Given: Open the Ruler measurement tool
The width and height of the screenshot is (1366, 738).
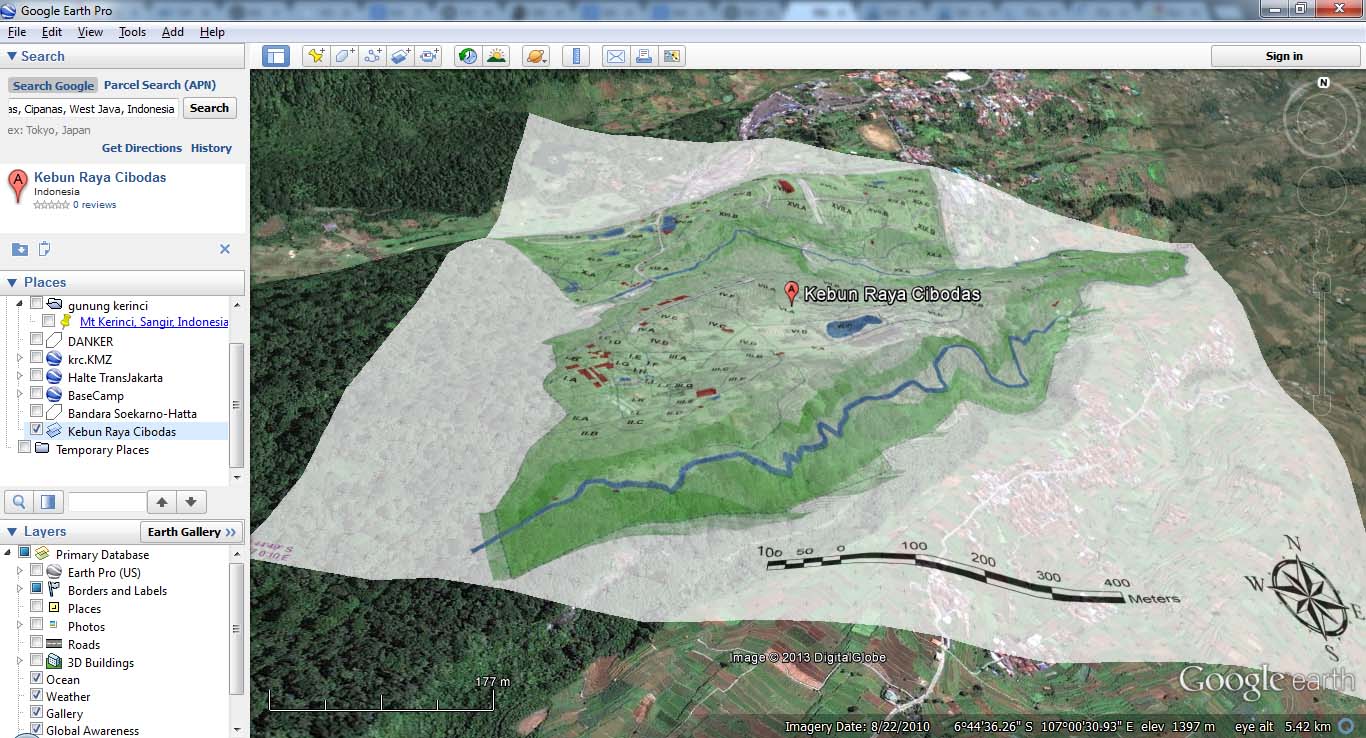Looking at the screenshot, I should pyautogui.click(x=576, y=56).
